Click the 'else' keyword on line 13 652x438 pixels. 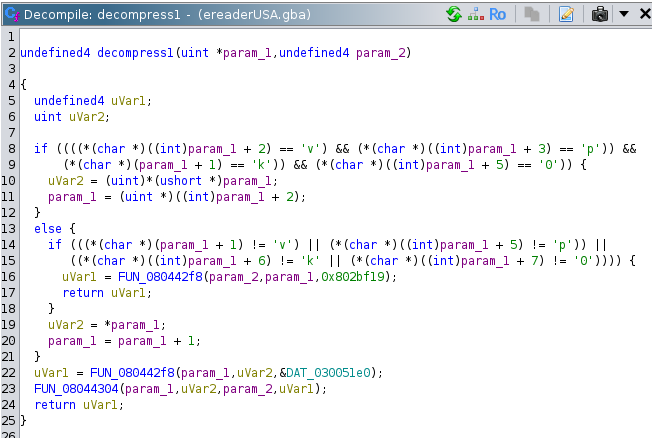coord(48,229)
